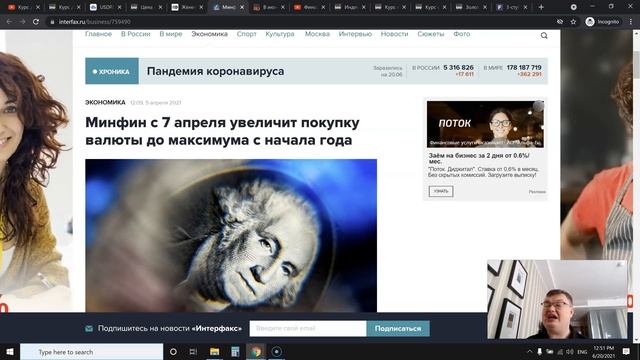Click the address bar URL

95,22
